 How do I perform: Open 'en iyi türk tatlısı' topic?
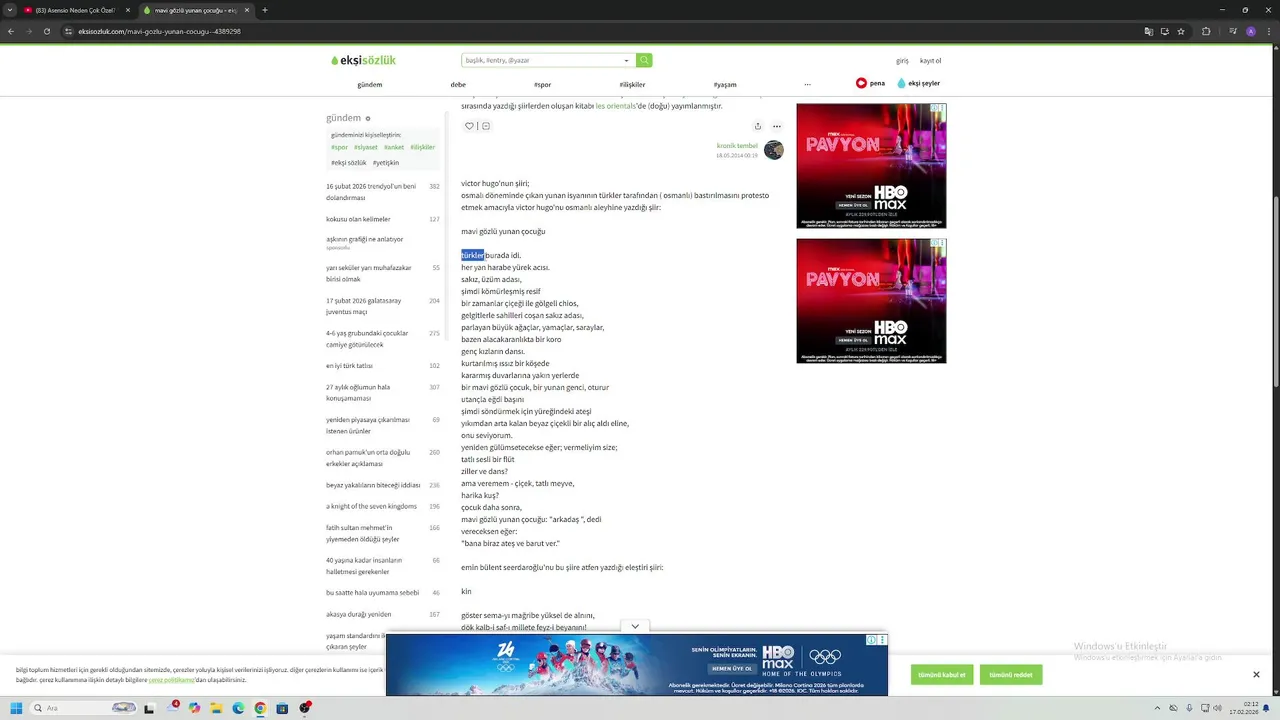click(x=349, y=366)
